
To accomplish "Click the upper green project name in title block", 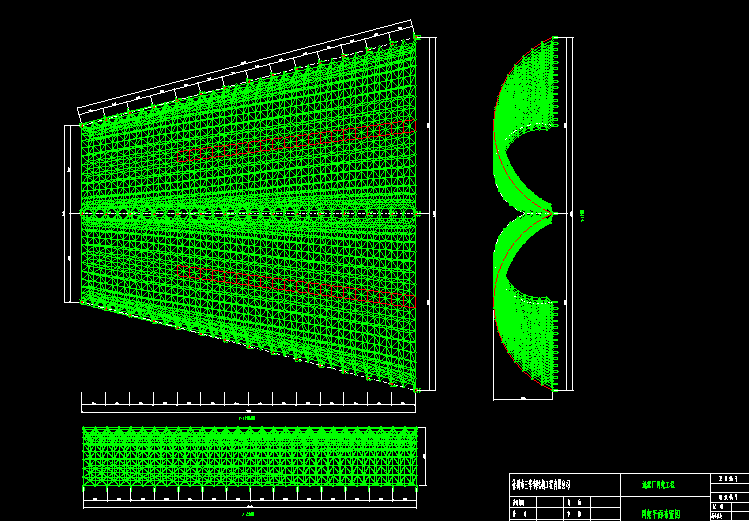I will (x=659, y=484).
